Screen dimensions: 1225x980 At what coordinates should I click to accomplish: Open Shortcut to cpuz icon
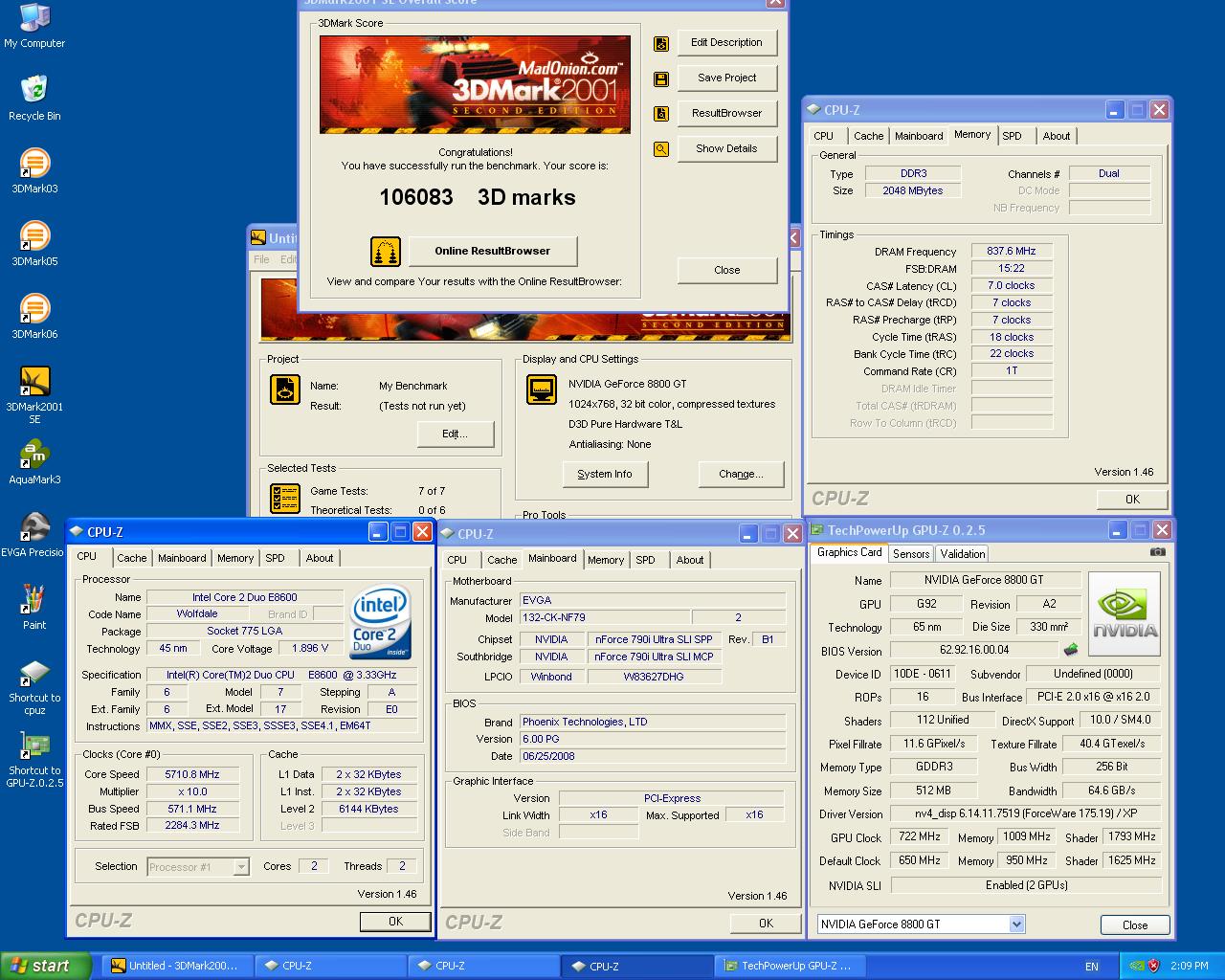34,685
